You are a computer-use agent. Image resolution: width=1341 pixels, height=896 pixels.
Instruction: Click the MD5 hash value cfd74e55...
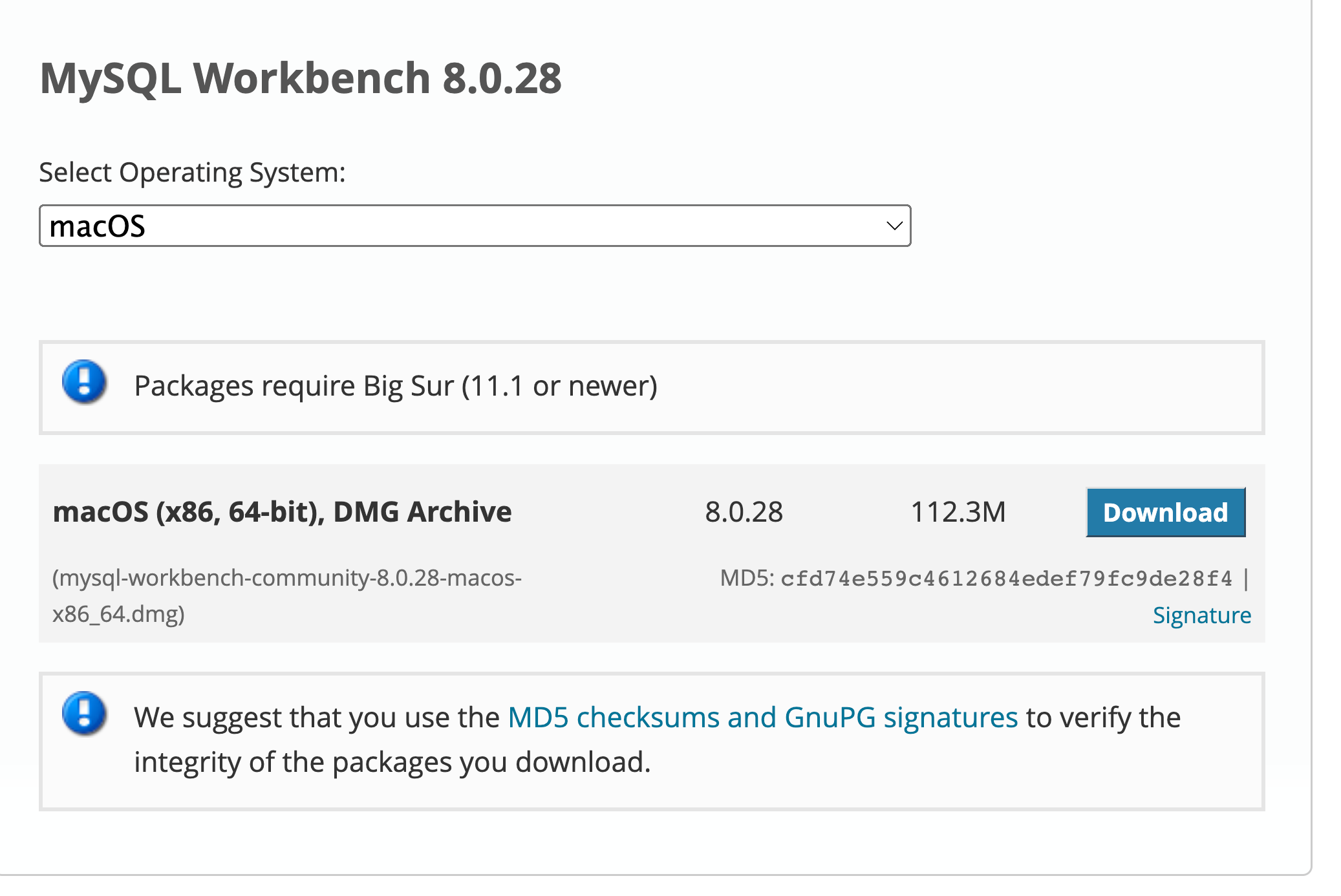click(1006, 579)
